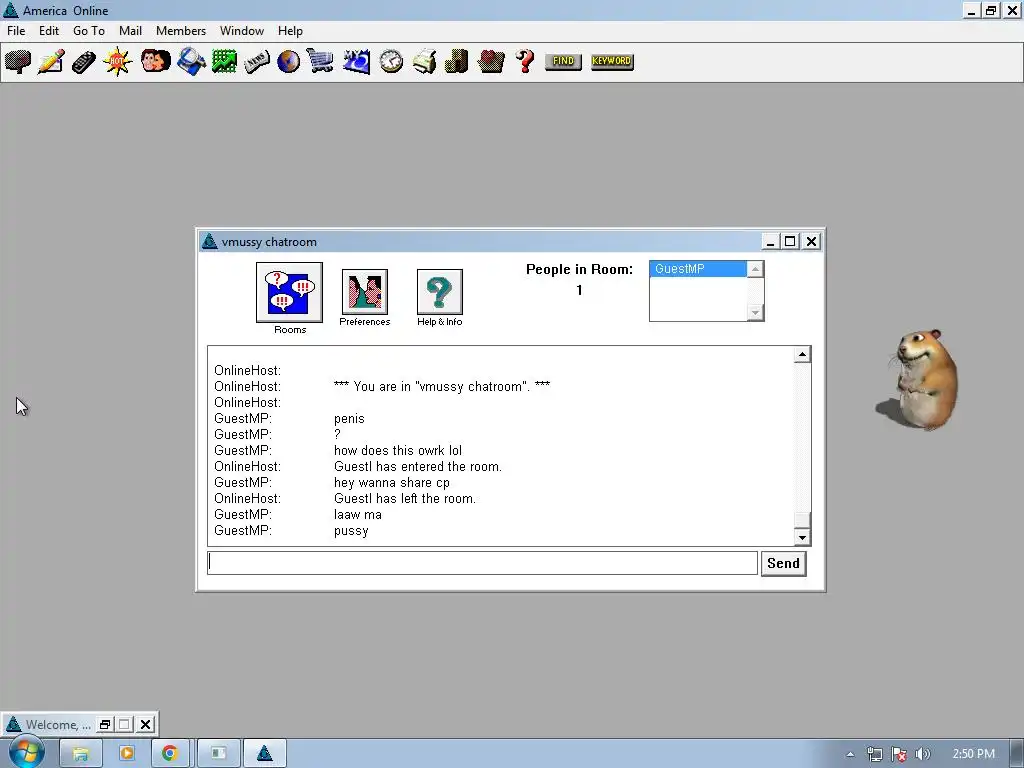Click "Guestl has left the room." line
The image size is (1024, 768).
(405, 498)
